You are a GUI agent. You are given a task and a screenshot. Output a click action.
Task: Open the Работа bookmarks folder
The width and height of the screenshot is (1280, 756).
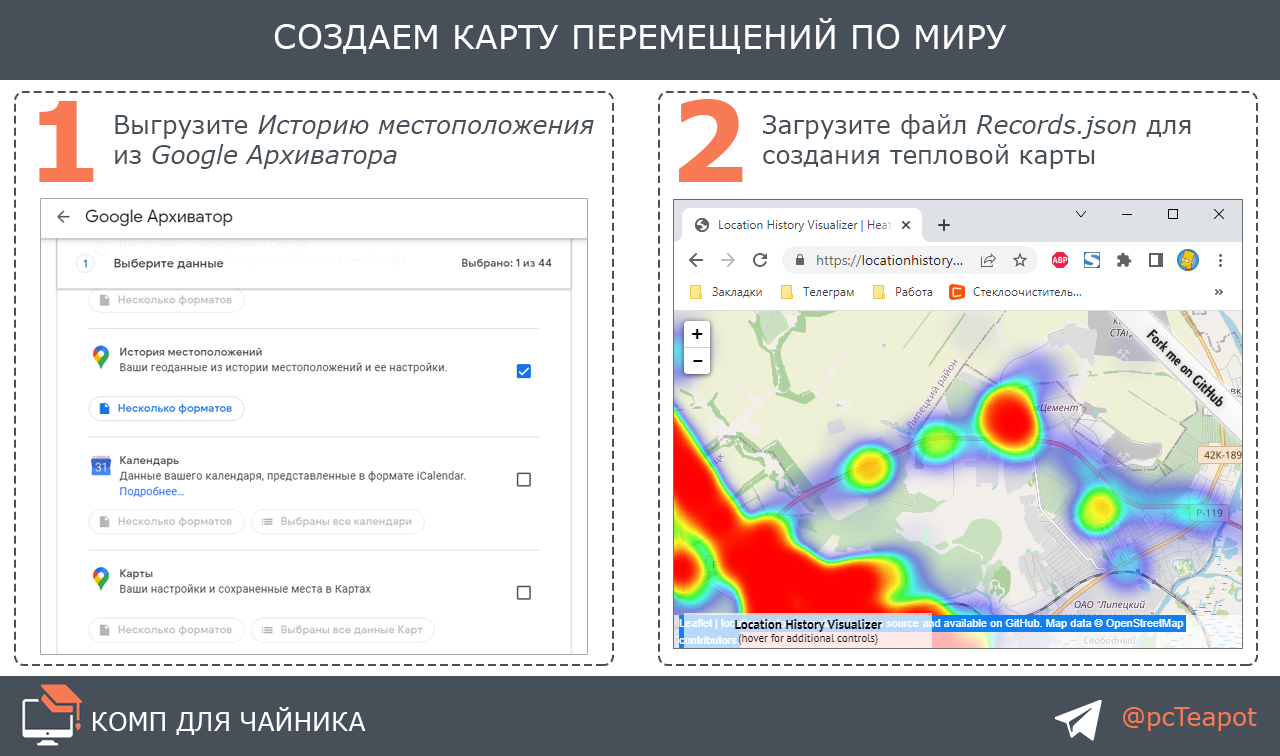pos(903,292)
